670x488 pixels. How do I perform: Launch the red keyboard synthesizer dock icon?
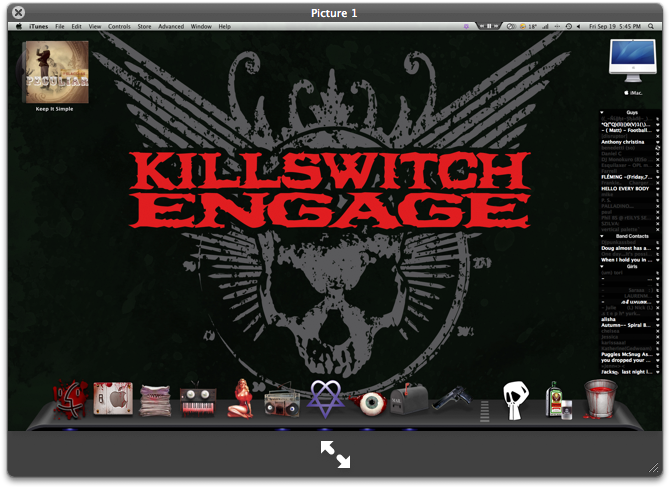[x=198, y=401]
